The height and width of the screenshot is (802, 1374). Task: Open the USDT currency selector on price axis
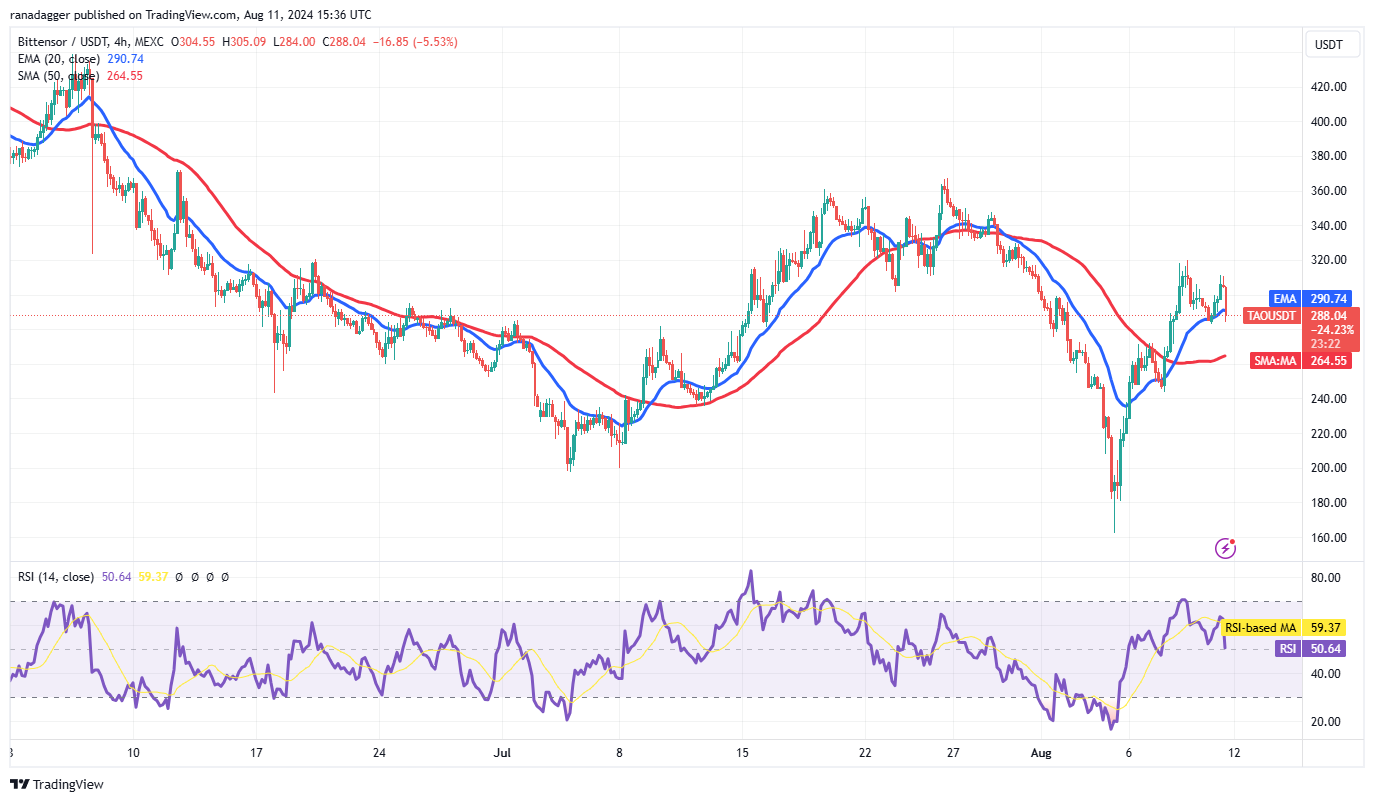[1328, 45]
